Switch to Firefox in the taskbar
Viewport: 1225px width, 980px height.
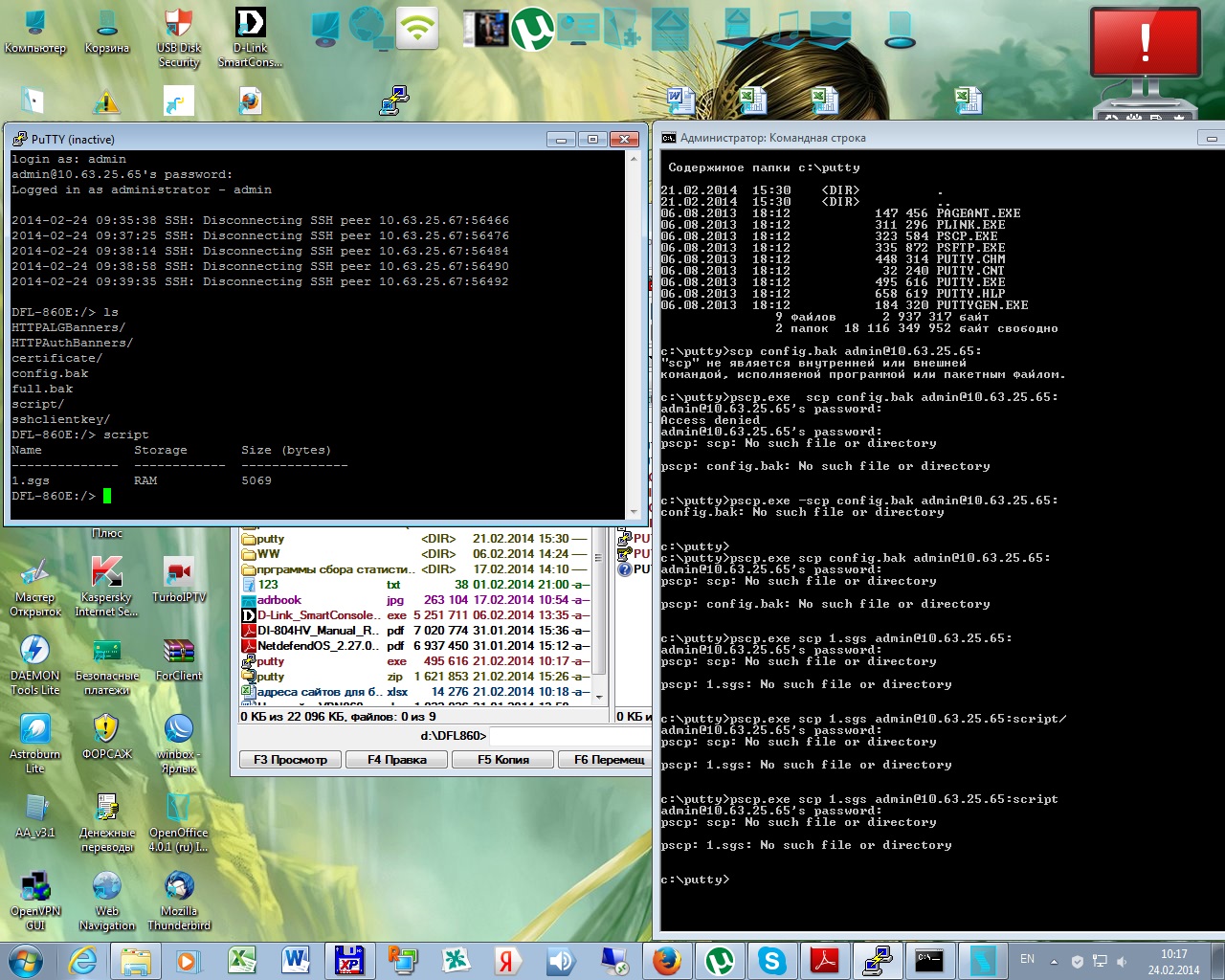(667, 960)
